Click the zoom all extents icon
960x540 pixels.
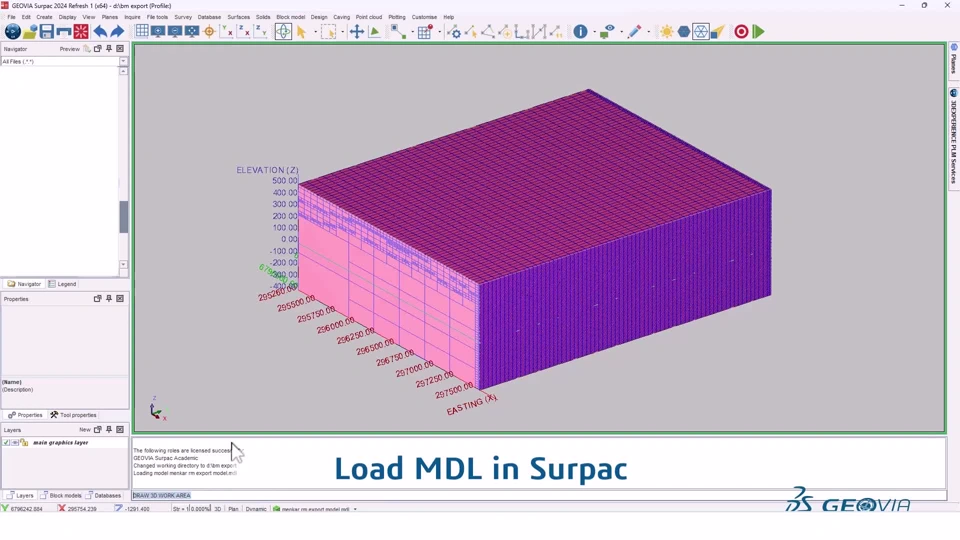point(192,31)
